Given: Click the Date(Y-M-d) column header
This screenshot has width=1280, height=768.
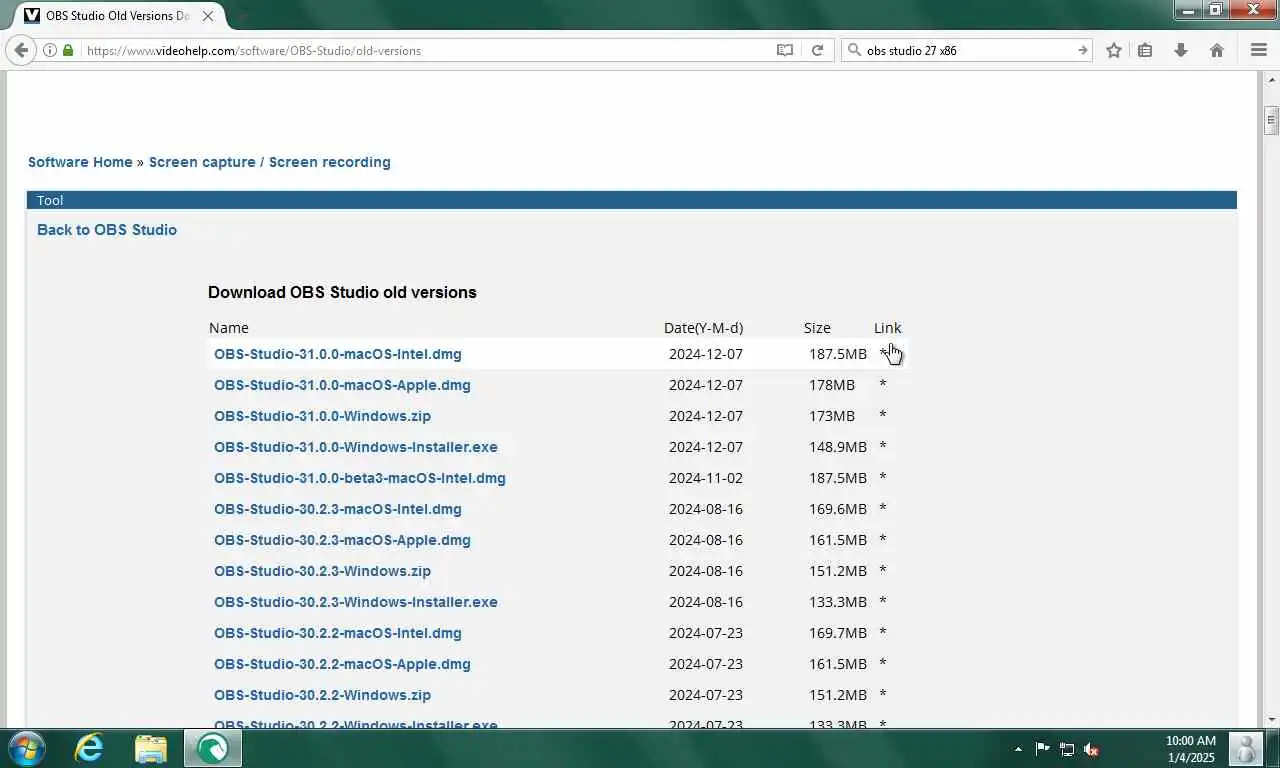Looking at the screenshot, I should 703,328.
